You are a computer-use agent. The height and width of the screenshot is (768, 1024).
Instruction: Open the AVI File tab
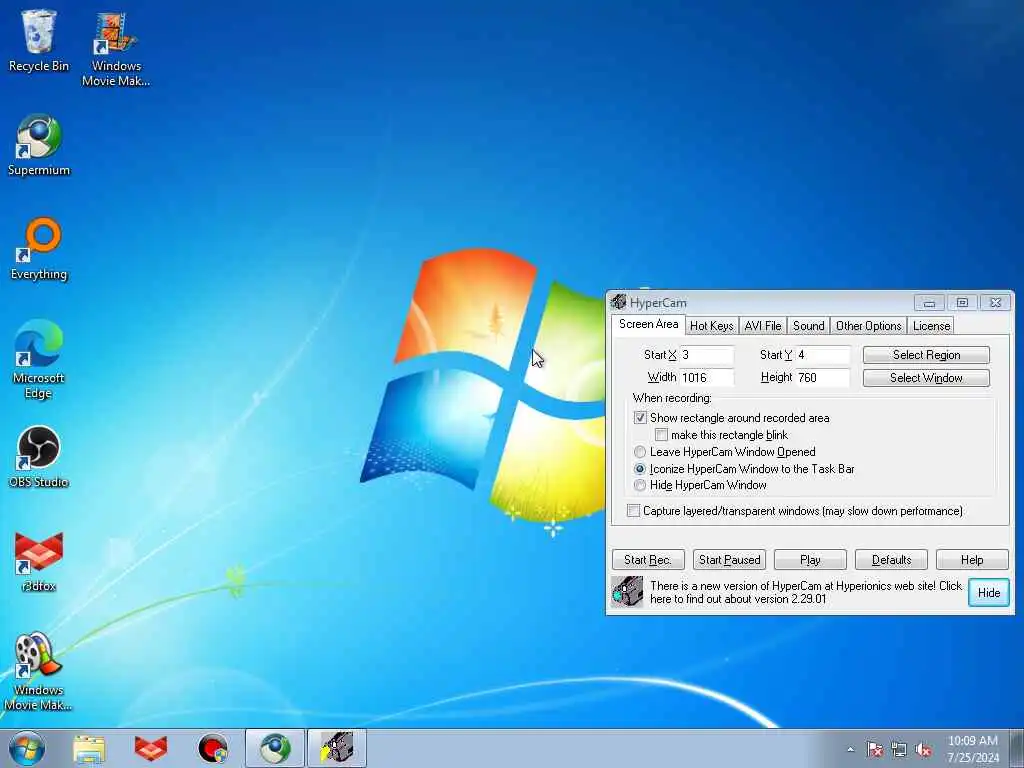point(762,326)
